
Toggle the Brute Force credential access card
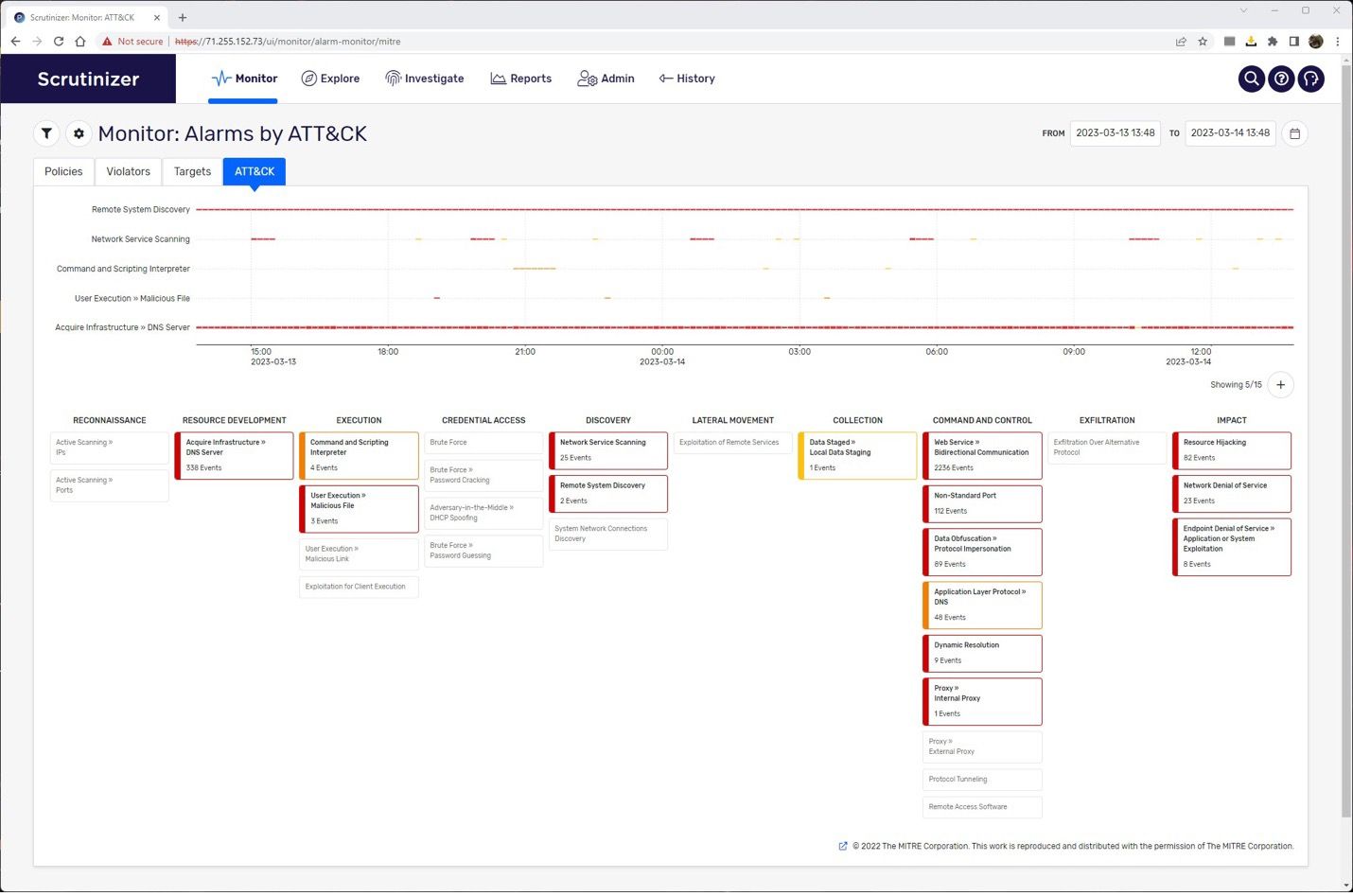[483, 442]
